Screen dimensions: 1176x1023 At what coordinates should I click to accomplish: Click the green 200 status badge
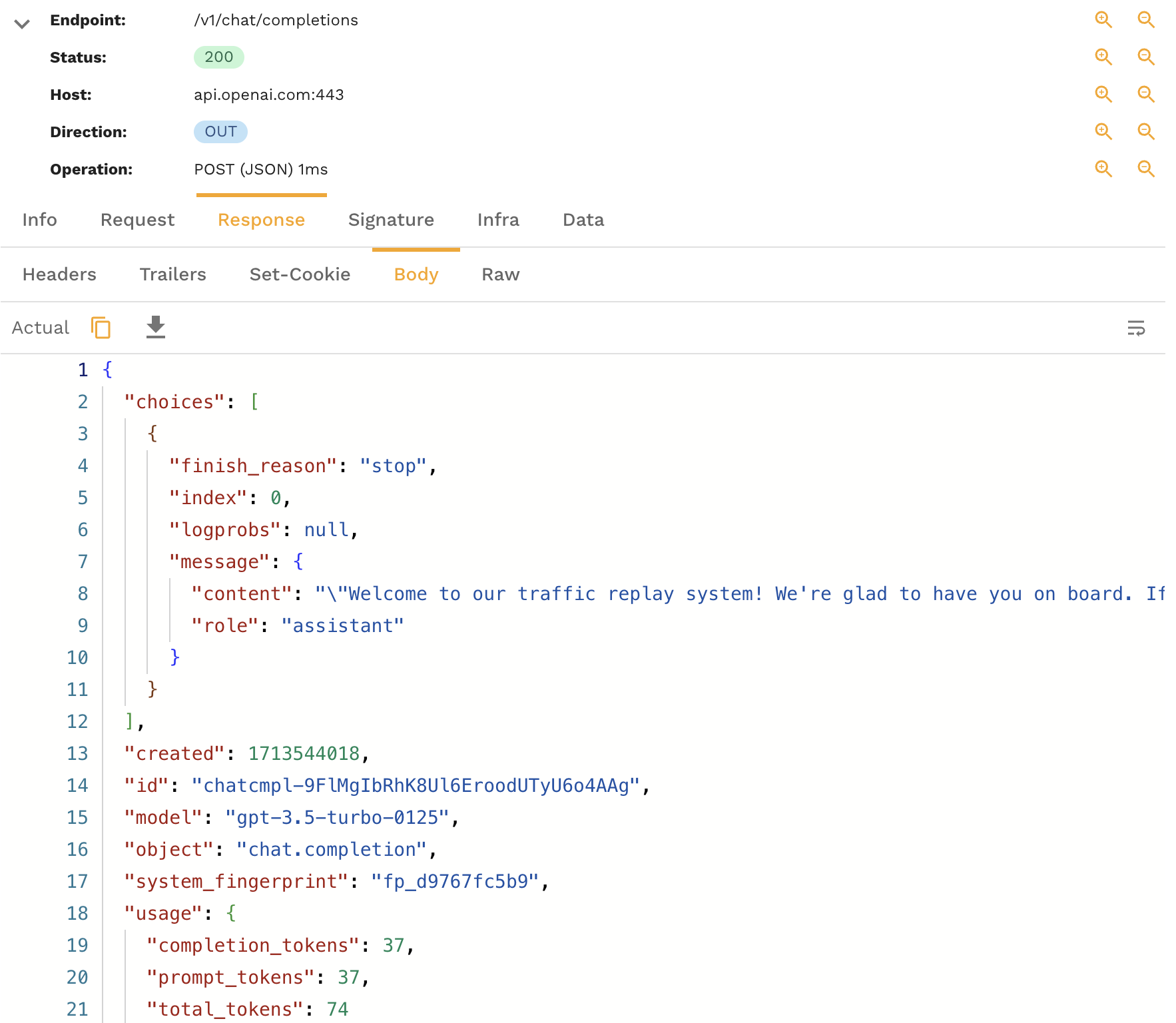[x=218, y=57]
